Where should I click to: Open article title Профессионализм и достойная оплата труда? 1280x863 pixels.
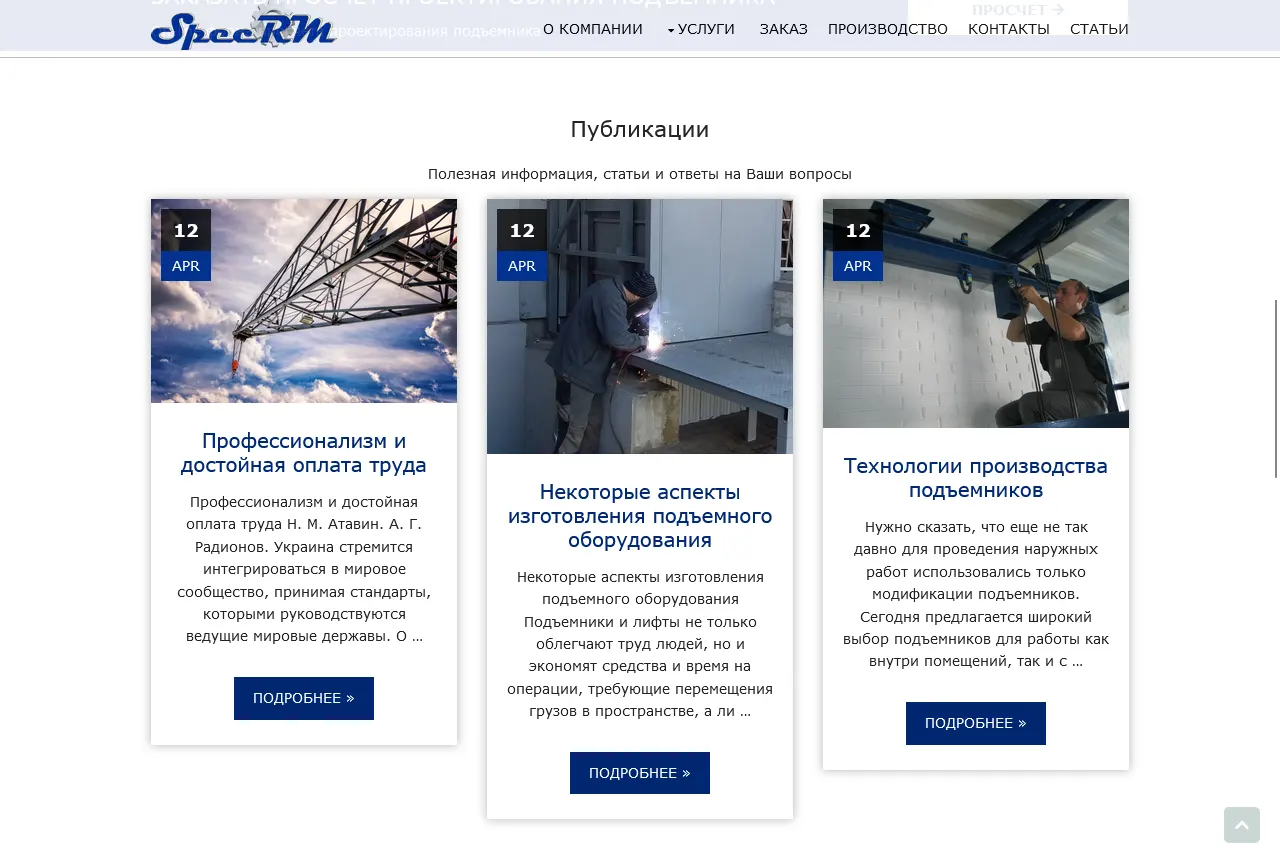point(303,453)
